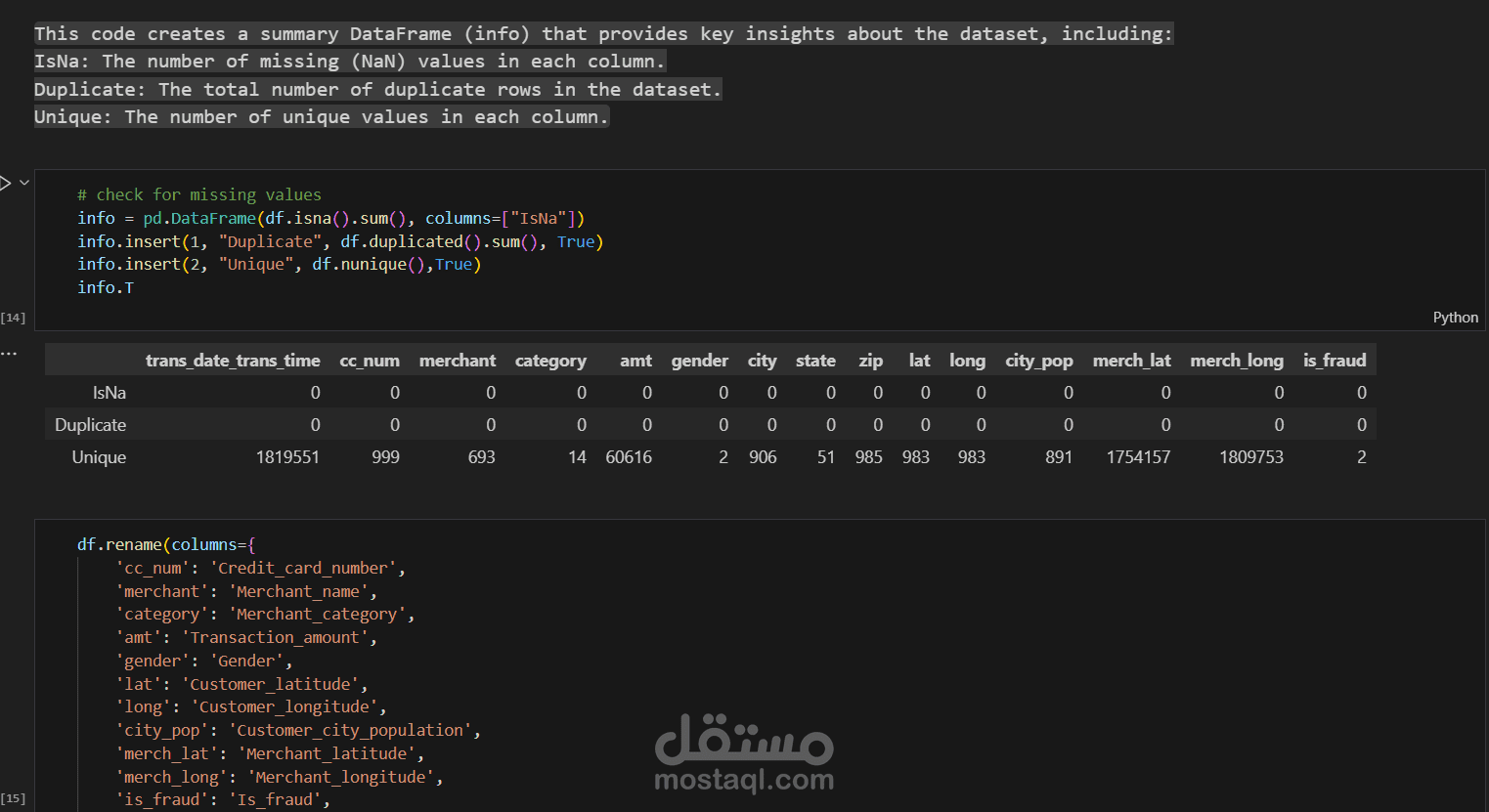Click unique value 1809753 under merch_long
1489x812 pixels.
coord(1251,457)
